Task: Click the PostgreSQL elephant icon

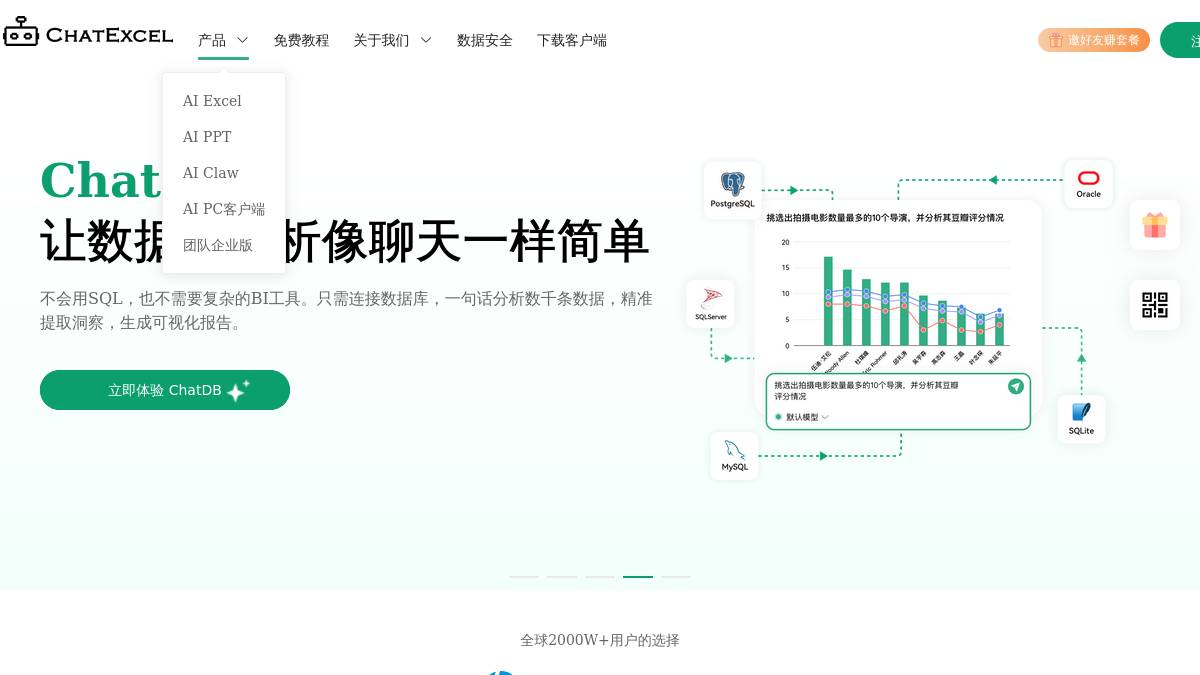Action: coord(733,184)
